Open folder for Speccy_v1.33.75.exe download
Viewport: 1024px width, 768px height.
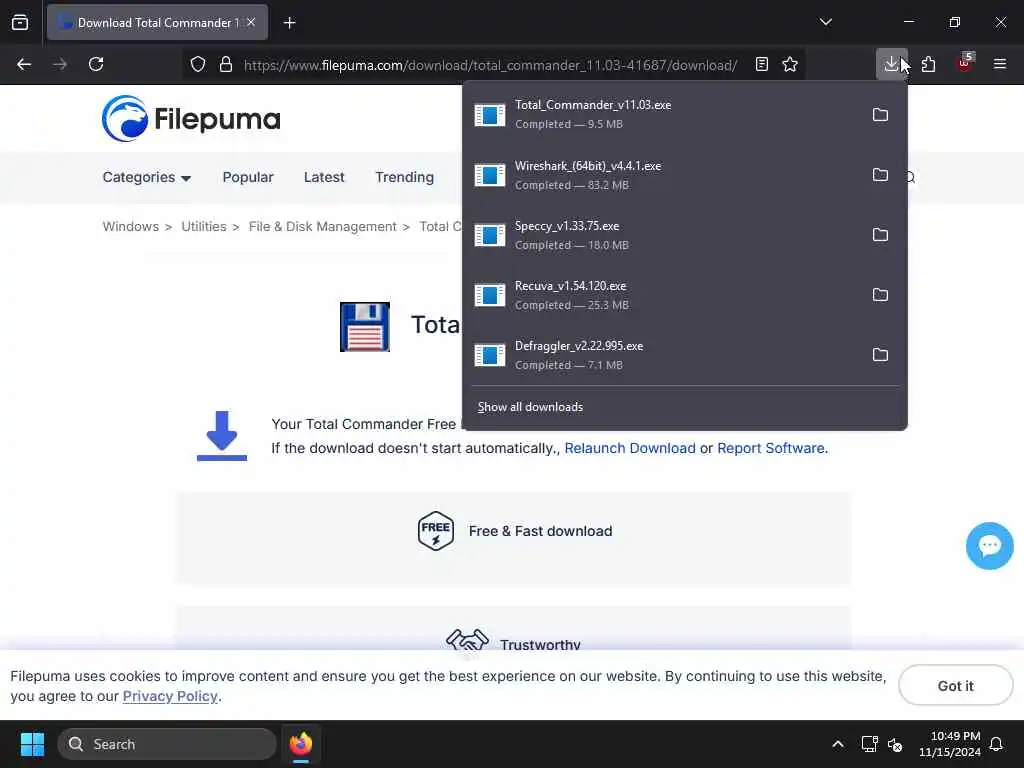pos(880,235)
